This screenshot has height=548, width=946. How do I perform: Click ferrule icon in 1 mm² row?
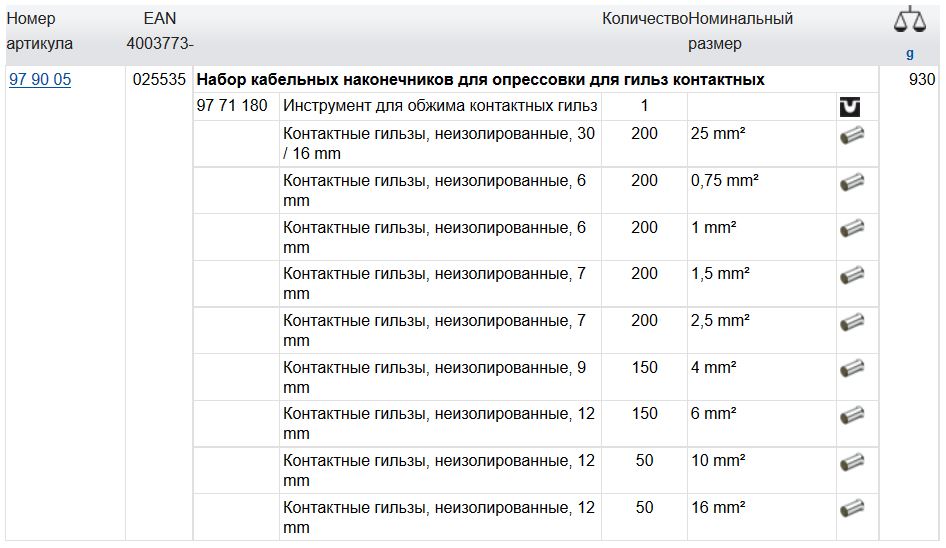pyautogui.click(x=851, y=229)
